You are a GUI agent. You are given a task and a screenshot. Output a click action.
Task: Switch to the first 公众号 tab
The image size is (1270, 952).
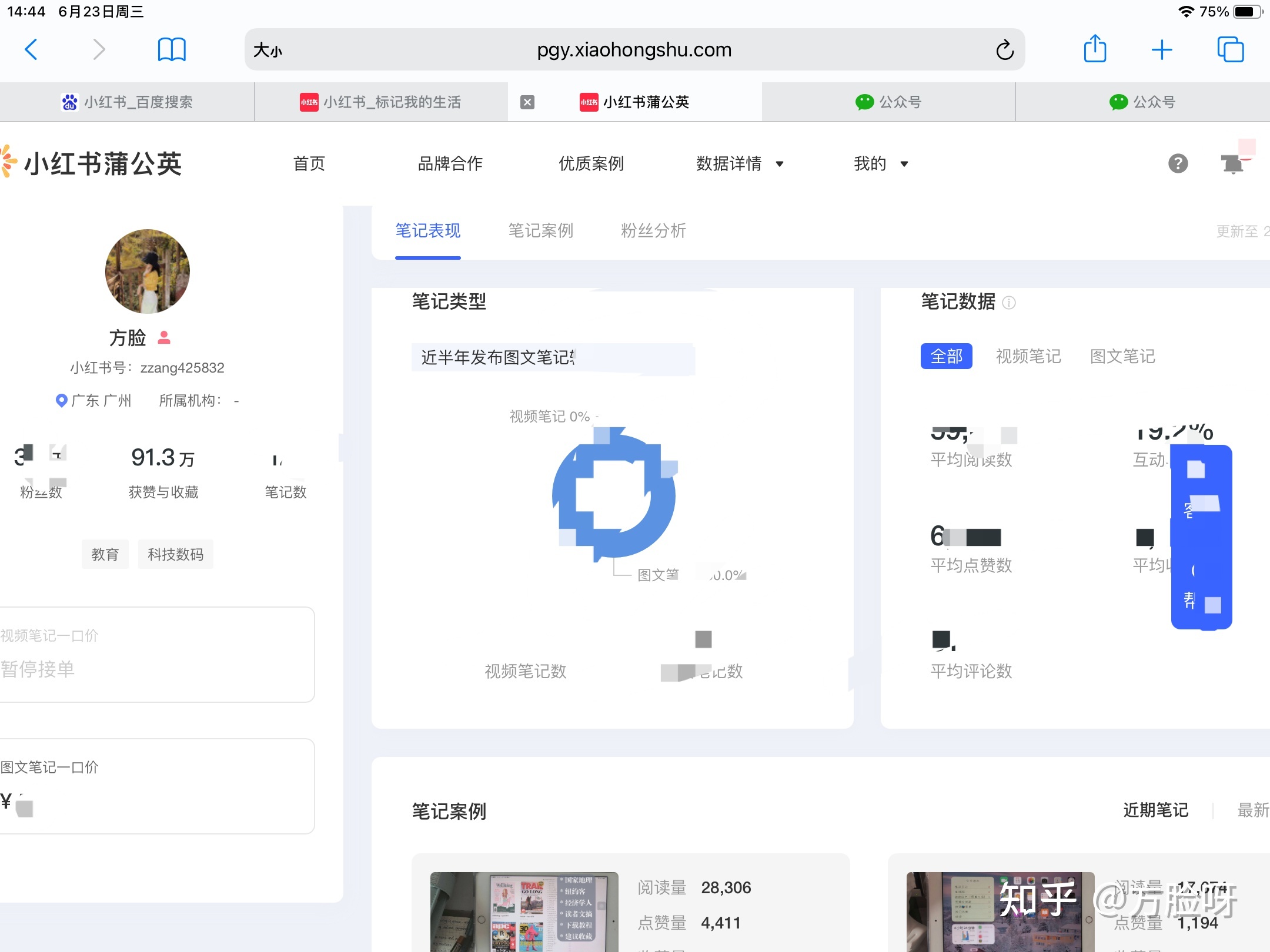pyautogui.click(x=888, y=102)
